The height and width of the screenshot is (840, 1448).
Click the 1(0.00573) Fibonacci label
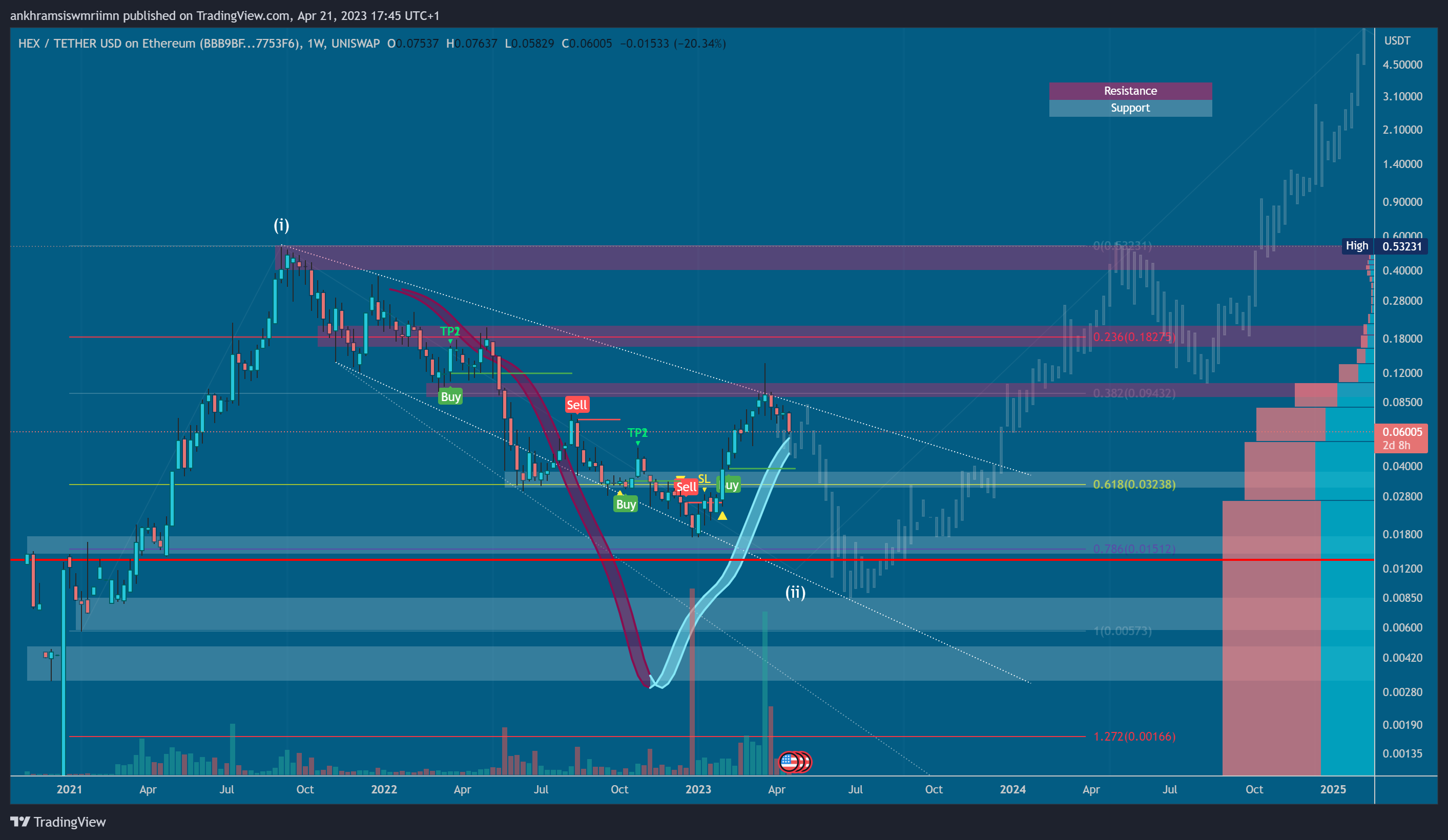[x=1122, y=631]
